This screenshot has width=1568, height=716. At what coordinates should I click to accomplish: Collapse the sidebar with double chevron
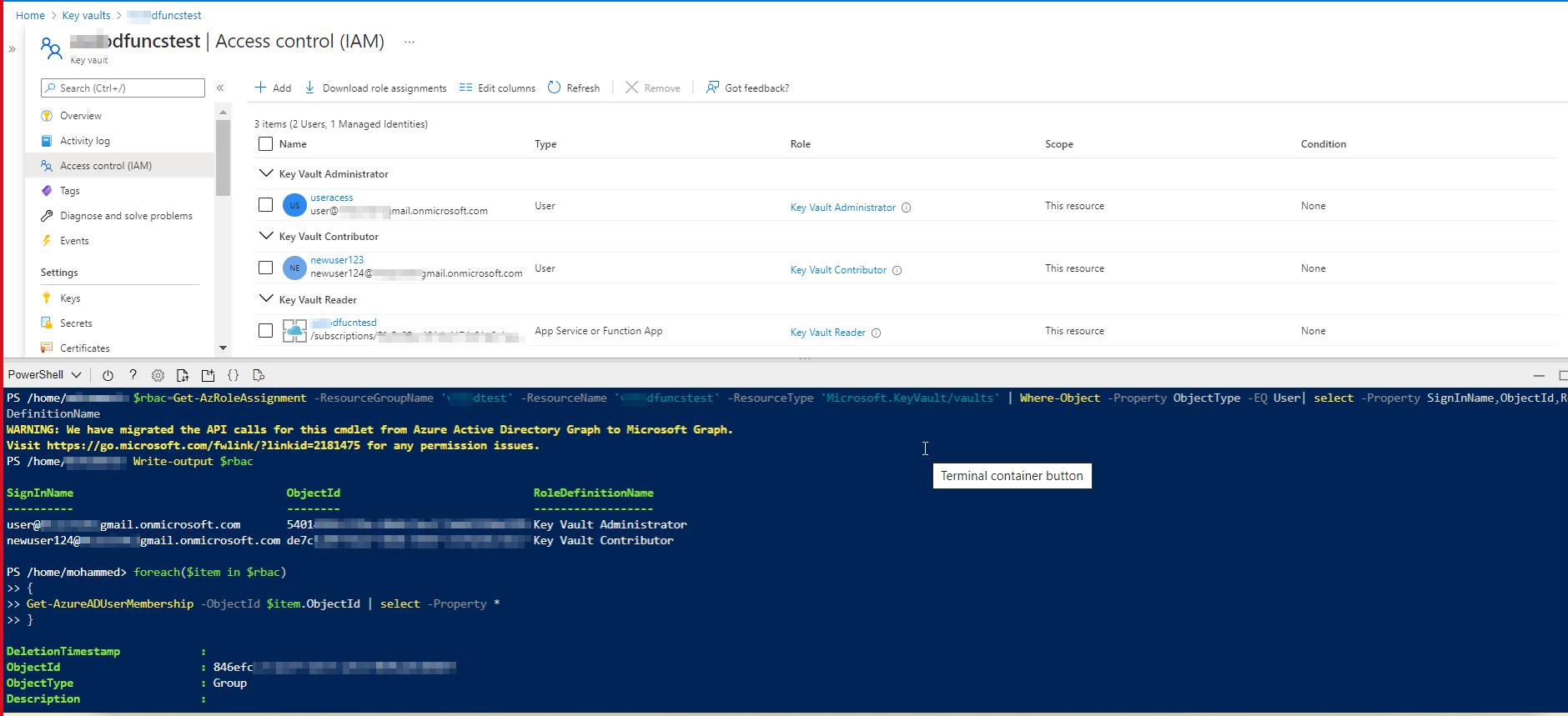coord(220,88)
